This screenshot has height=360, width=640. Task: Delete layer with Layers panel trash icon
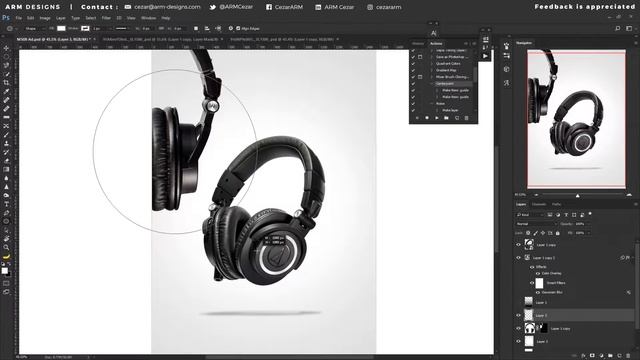[x=629, y=356]
